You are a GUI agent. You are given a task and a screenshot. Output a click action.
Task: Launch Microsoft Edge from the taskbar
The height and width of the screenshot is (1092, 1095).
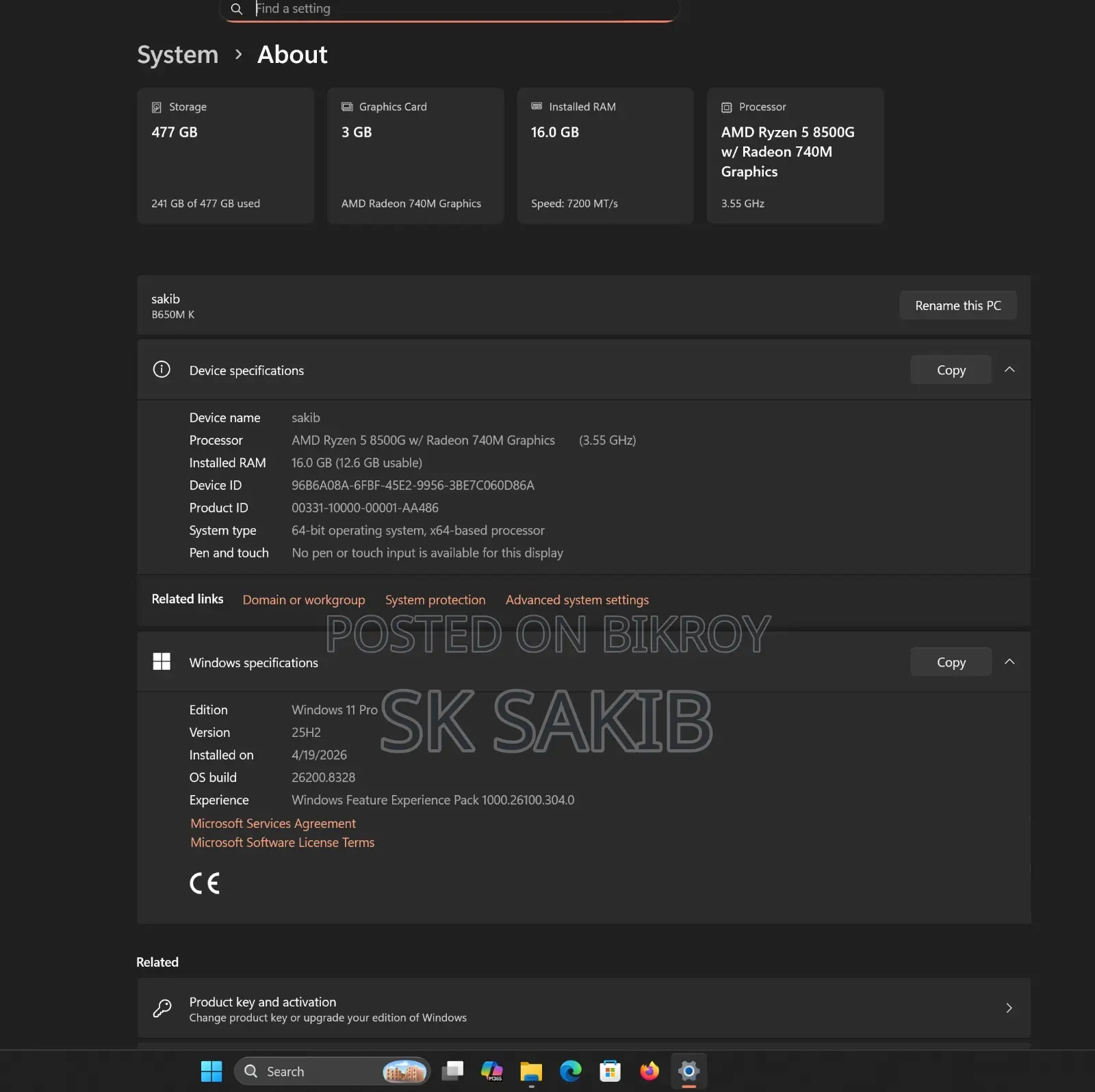571,1071
